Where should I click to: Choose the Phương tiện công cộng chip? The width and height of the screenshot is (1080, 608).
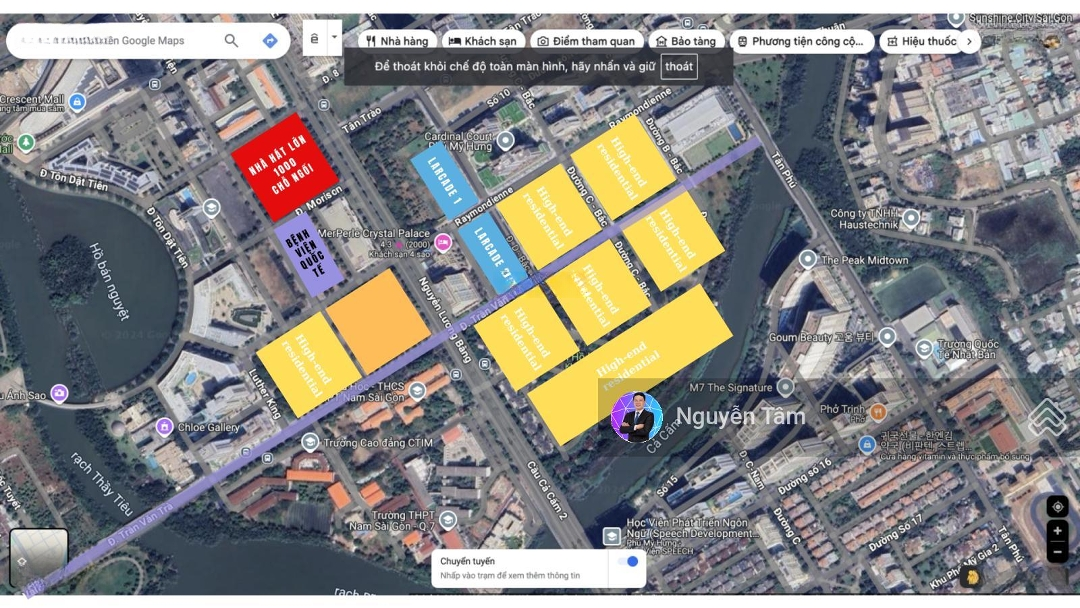799,41
